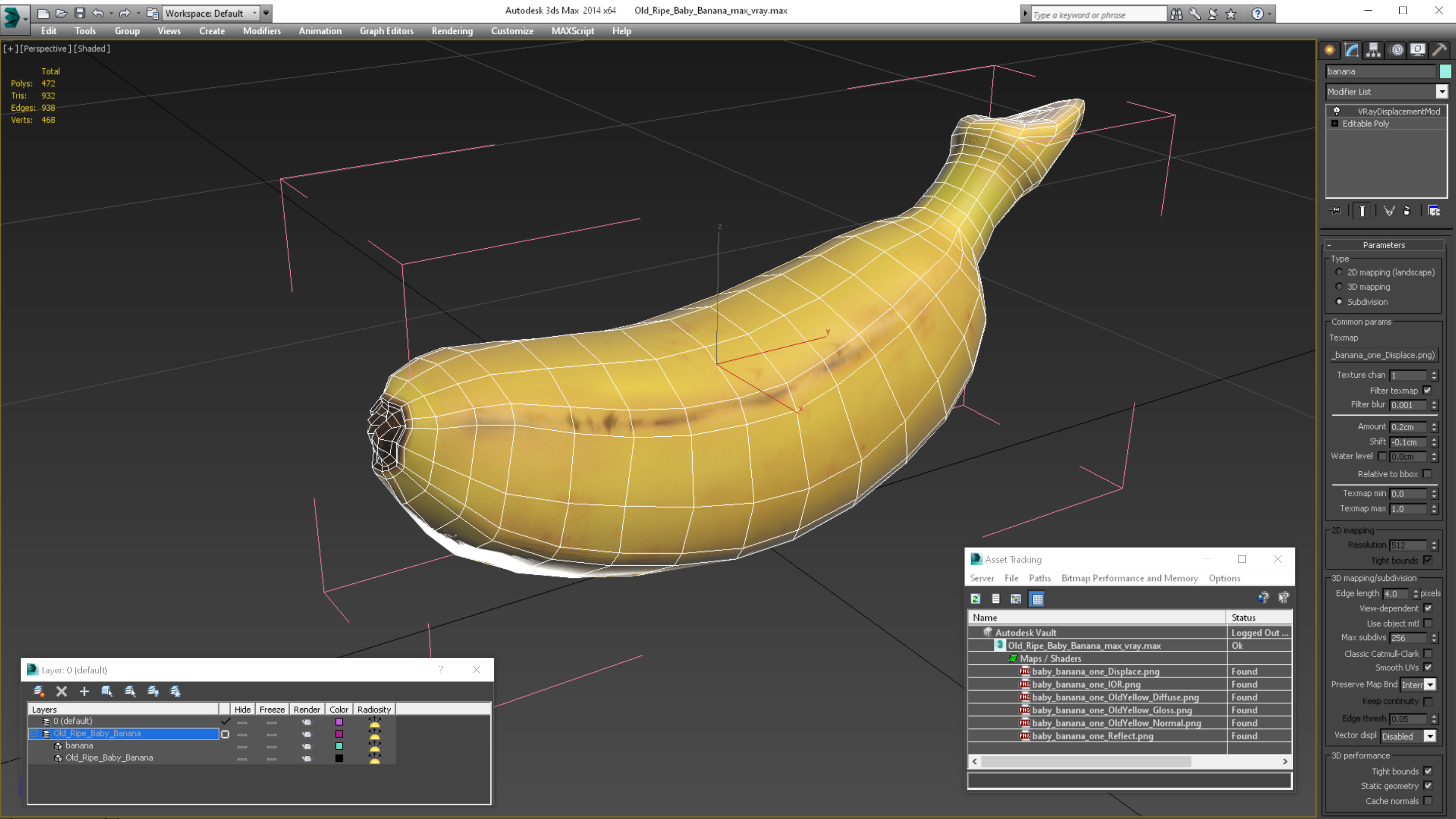Screen dimensions: 1456x819
Task: Click the color swatch for banana layer row
Action: (x=339, y=746)
